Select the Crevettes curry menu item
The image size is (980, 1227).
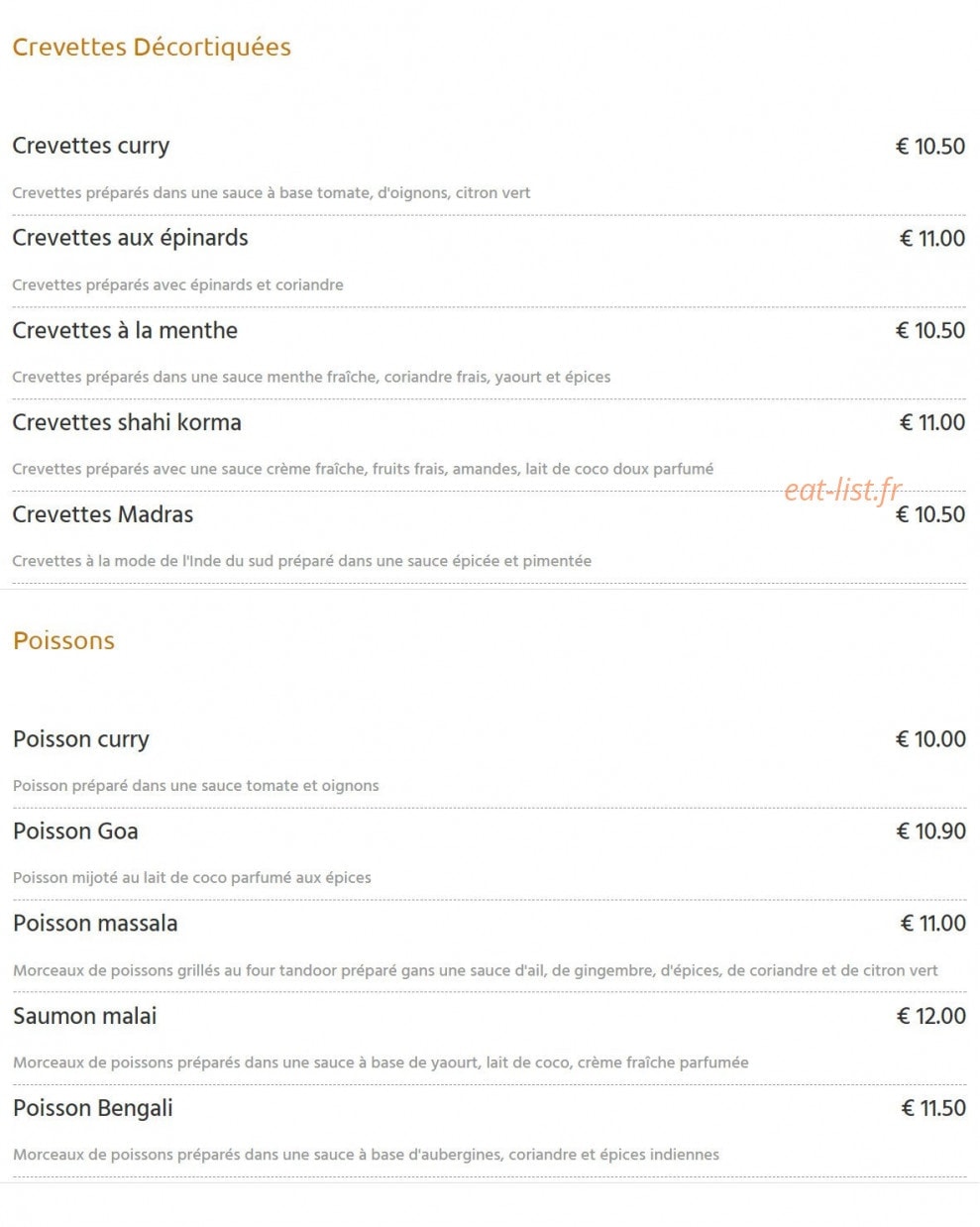click(x=91, y=147)
